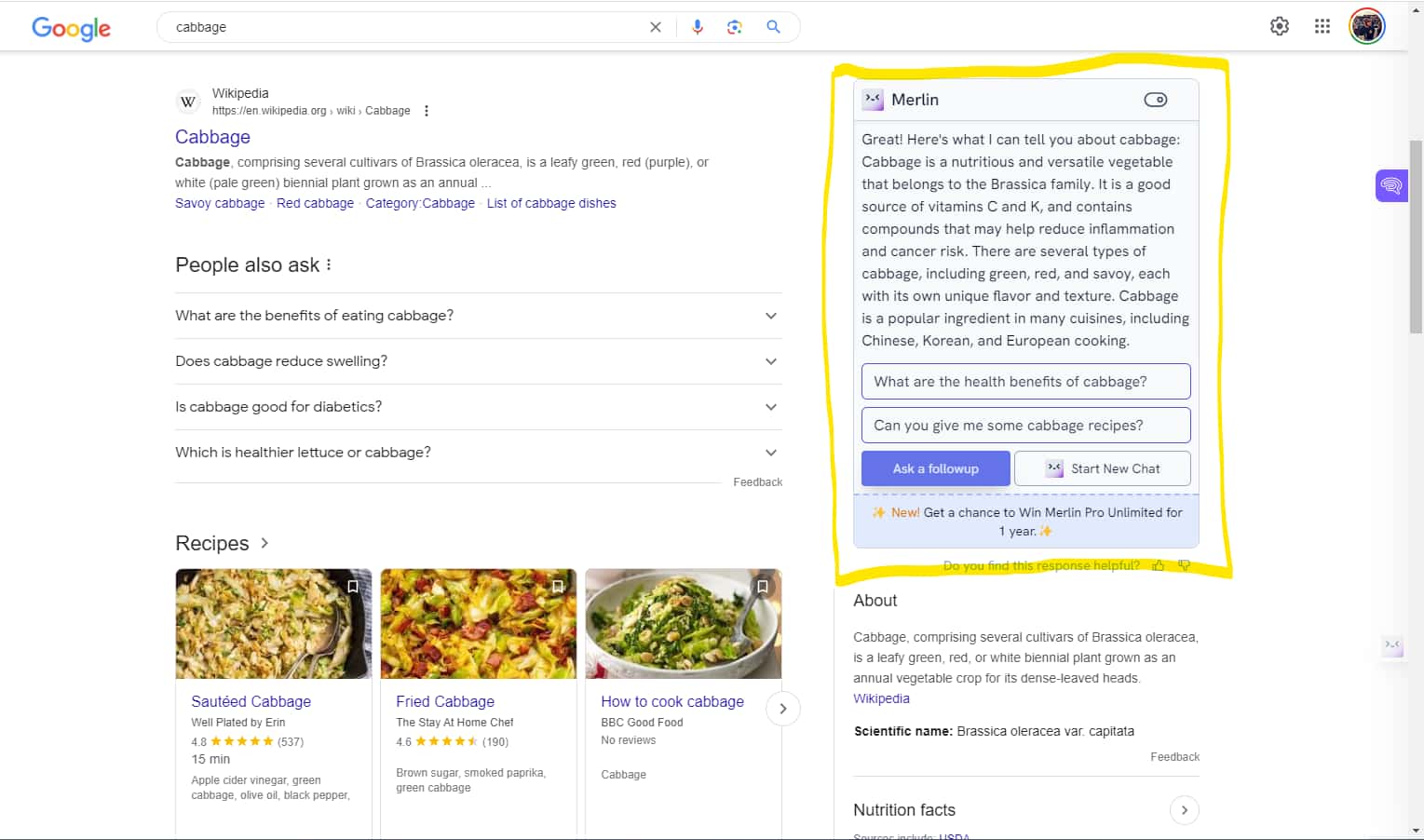The image size is (1424, 840).
Task: Open Google apps grid icon
Action: coord(1322,26)
